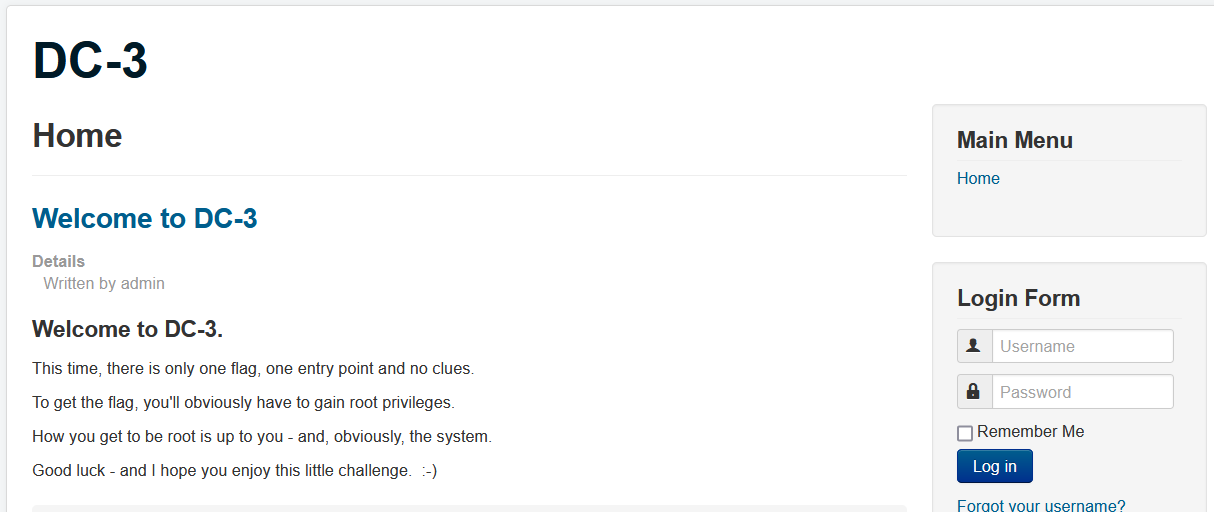The width and height of the screenshot is (1214, 512).
Task: Open the Welcome to DC-3 article title
Action: [x=145, y=218]
